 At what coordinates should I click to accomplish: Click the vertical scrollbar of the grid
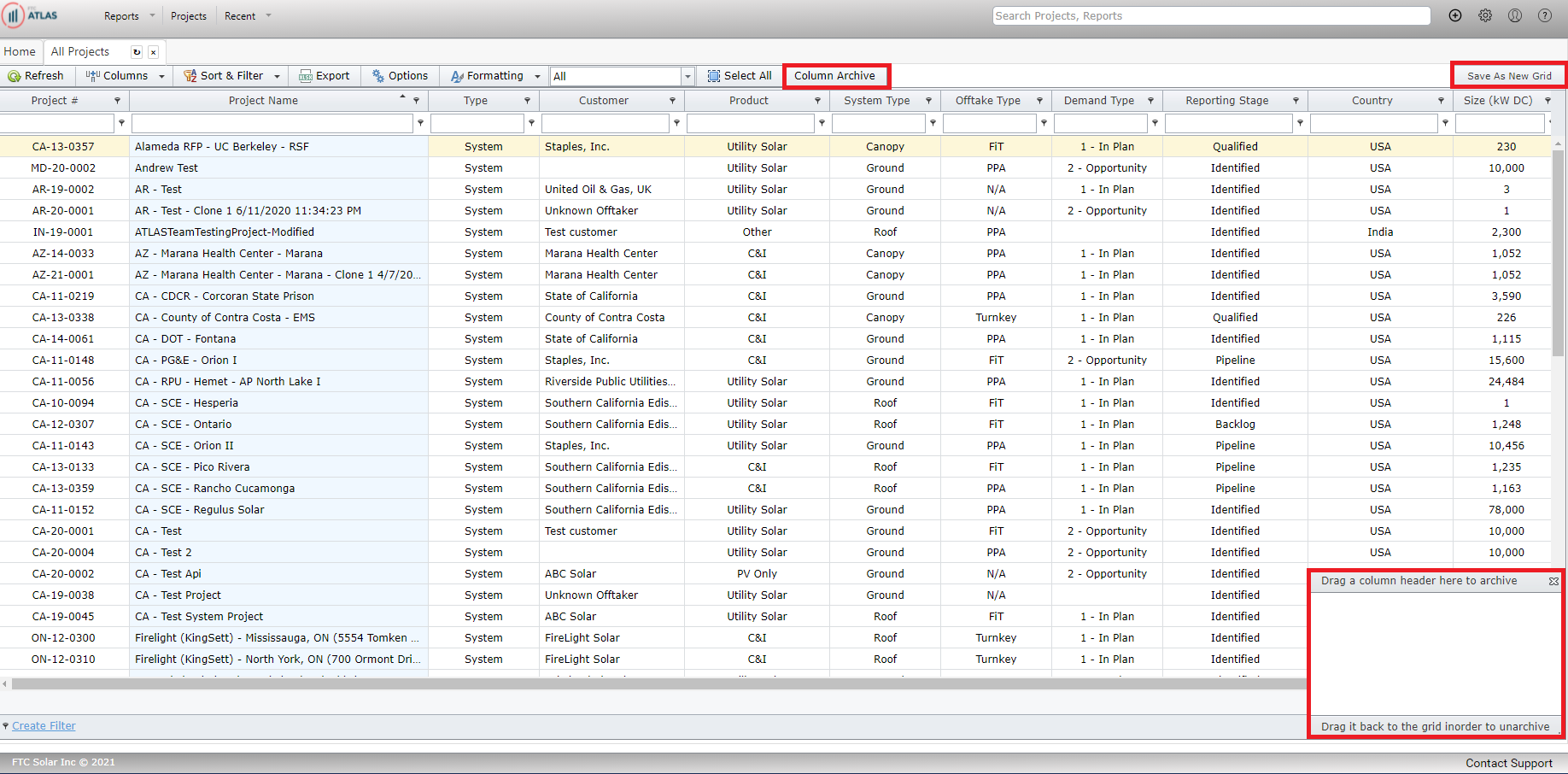(1559, 252)
